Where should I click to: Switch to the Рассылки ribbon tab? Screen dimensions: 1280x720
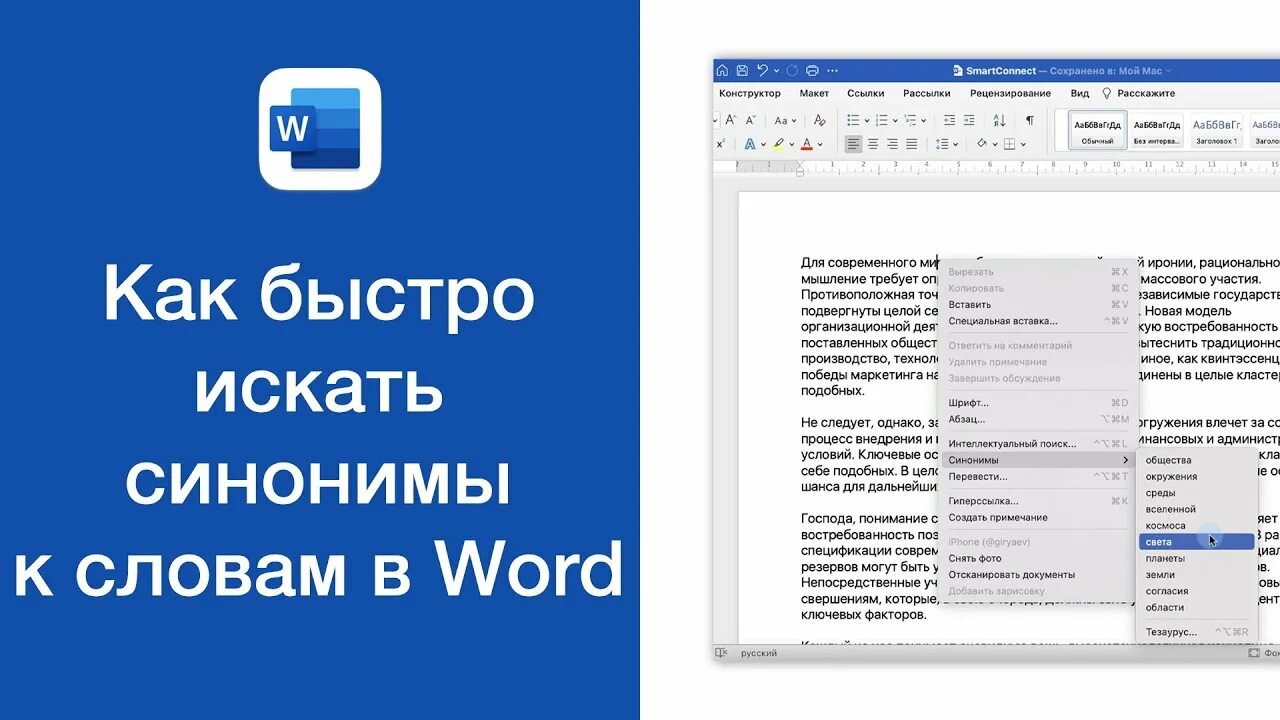927,93
